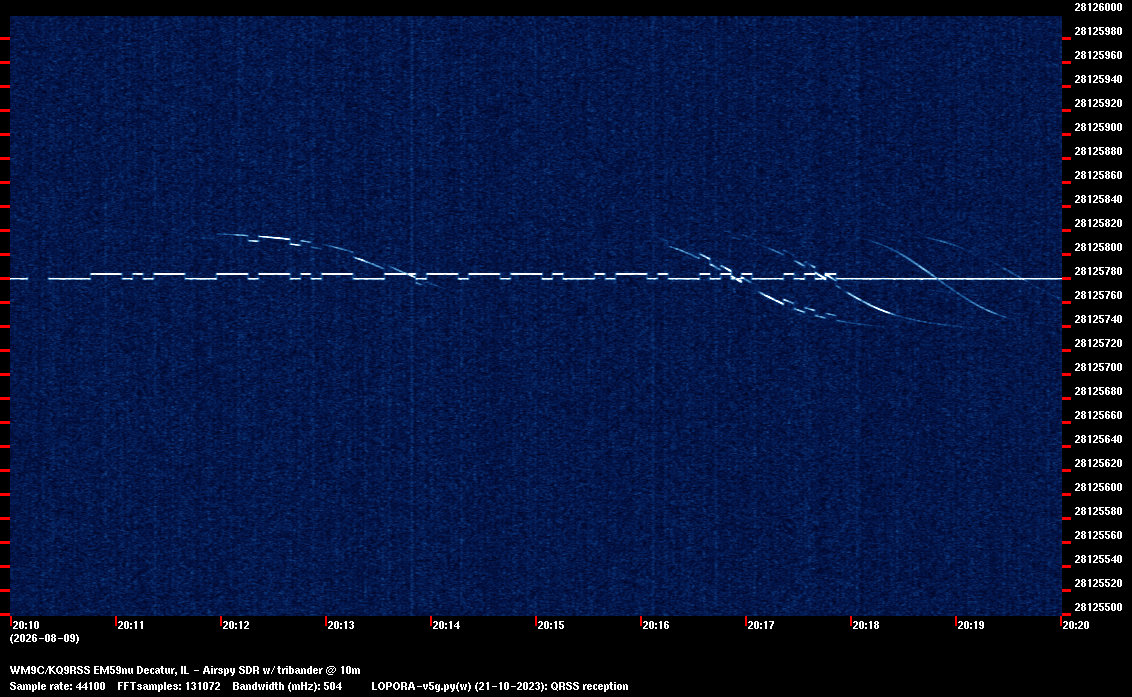The width and height of the screenshot is (1132, 697).
Task: Click the 28125940 frequency label
Action: [x=1098, y=79]
